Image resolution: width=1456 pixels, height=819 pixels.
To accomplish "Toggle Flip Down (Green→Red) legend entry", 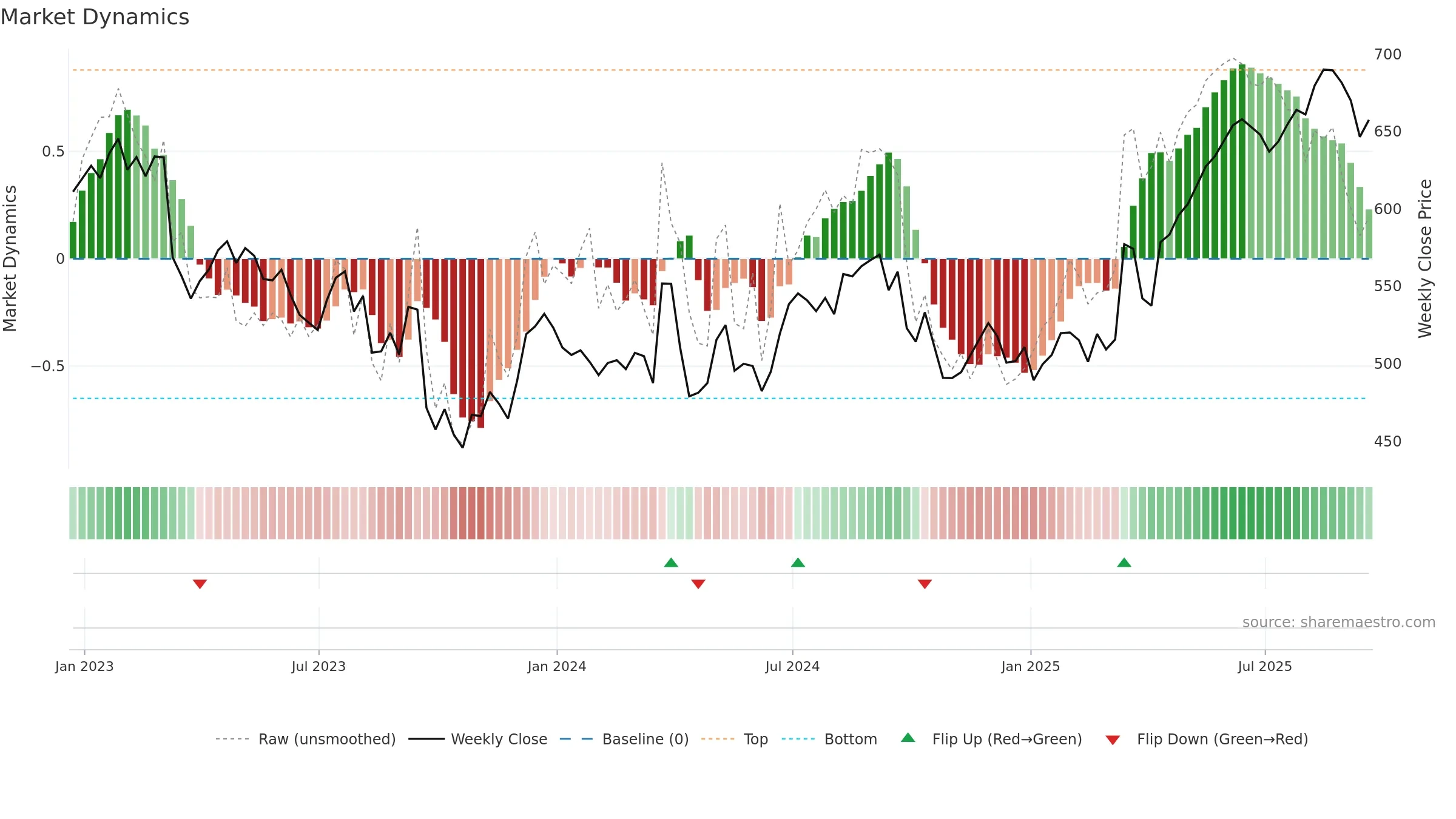I will coord(1207,739).
